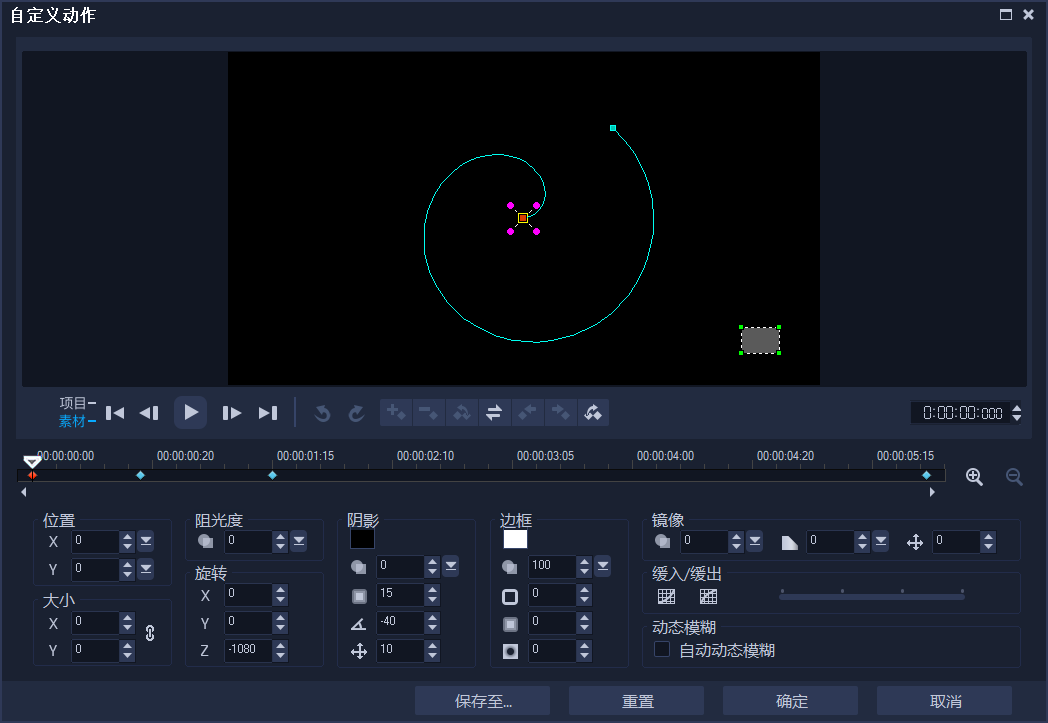Viewport: 1048px width, 723px height.
Task: Decrease the shadow angle value with down arrow
Action: coord(432,627)
